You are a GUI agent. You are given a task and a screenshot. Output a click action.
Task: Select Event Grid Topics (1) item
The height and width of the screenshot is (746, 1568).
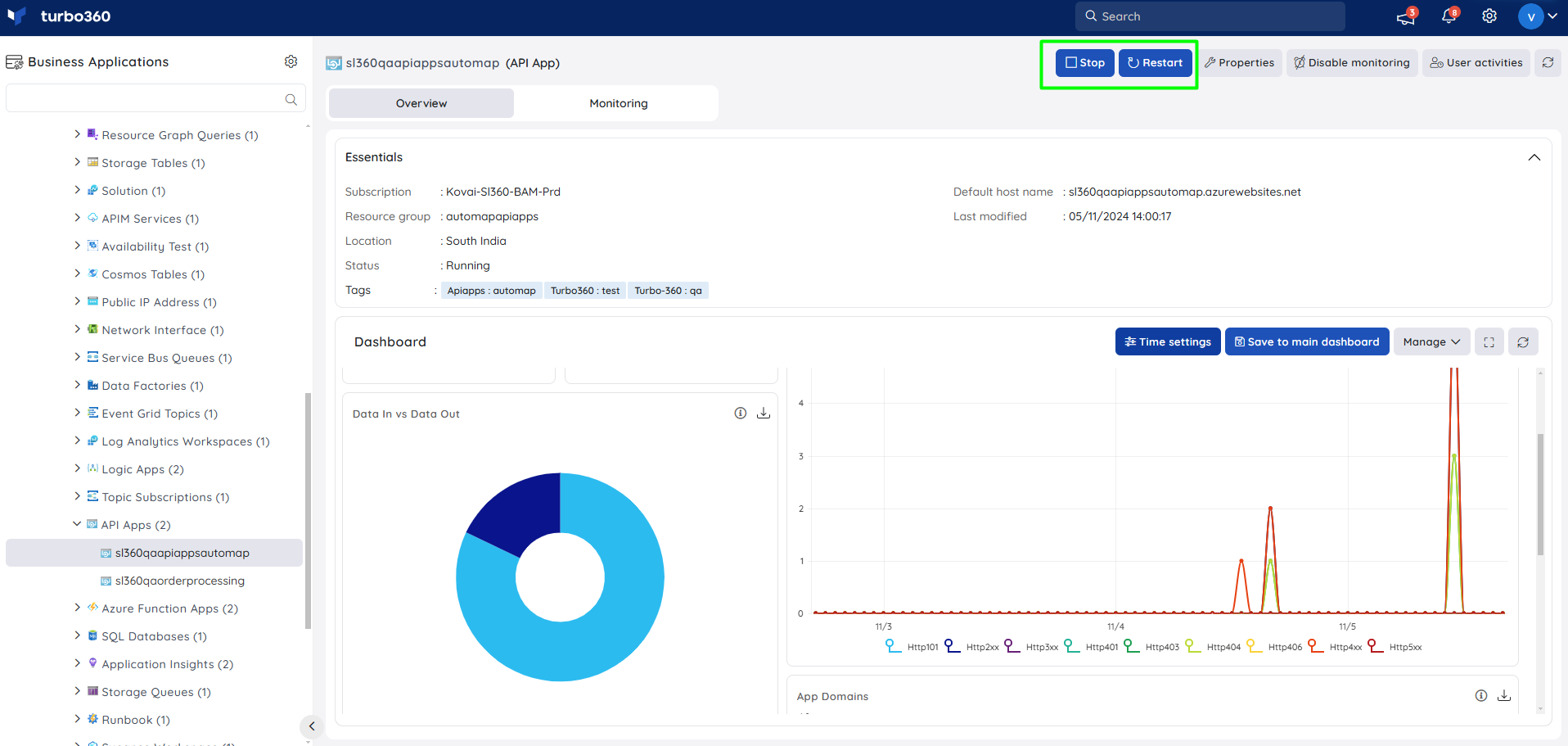159,414
